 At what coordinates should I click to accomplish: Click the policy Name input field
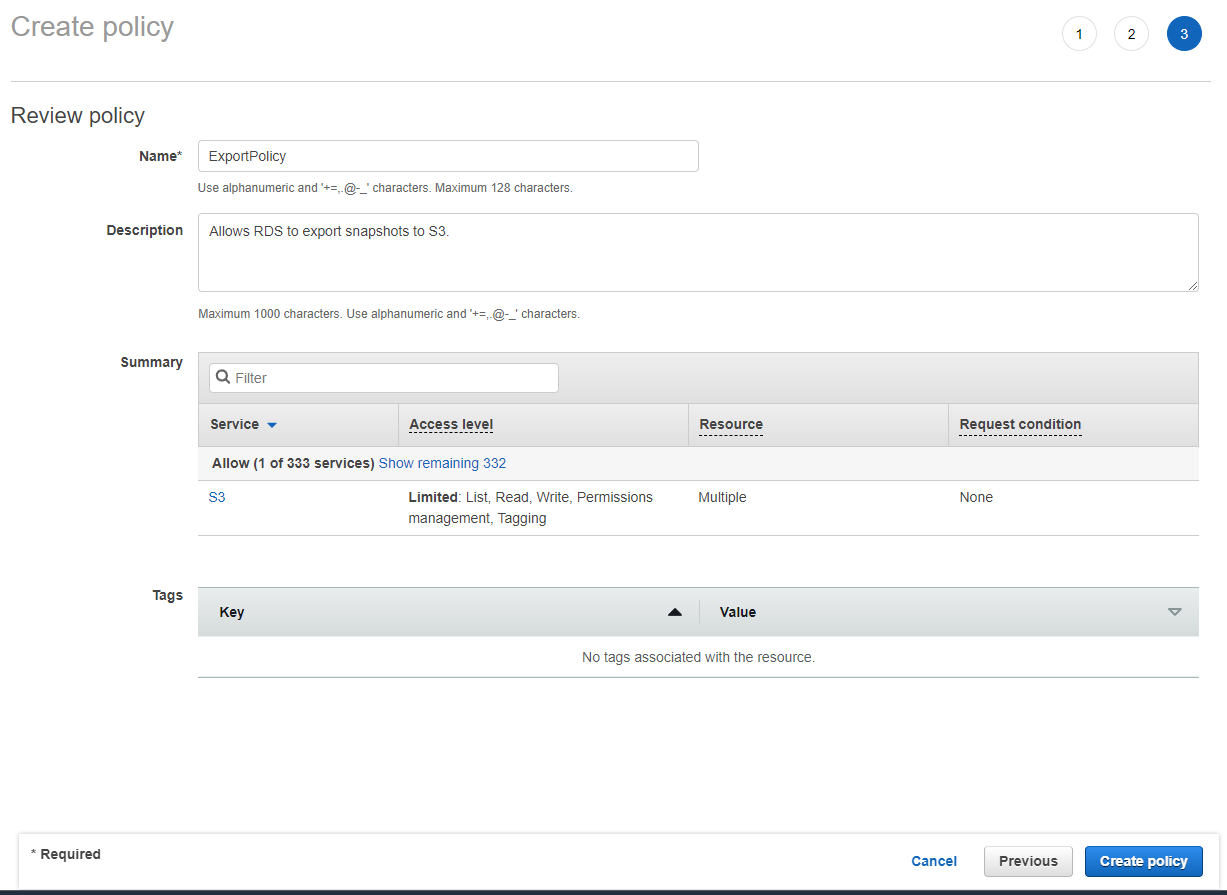(x=448, y=156)
